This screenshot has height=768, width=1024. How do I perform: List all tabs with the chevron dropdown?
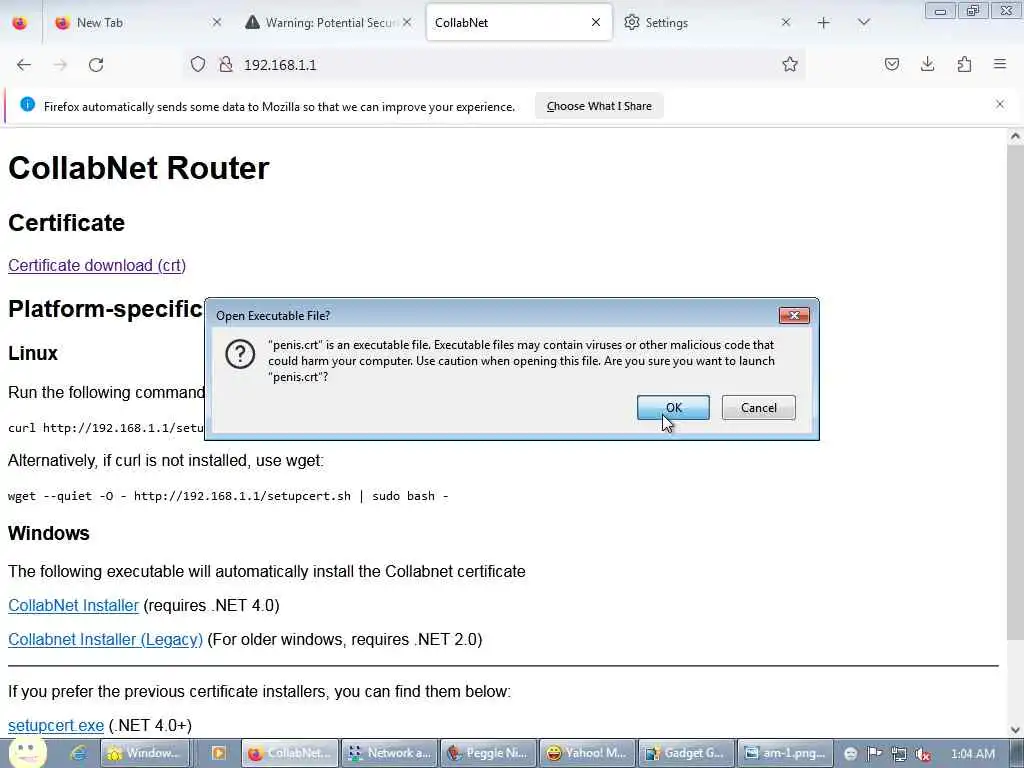(x=863, y=23)
